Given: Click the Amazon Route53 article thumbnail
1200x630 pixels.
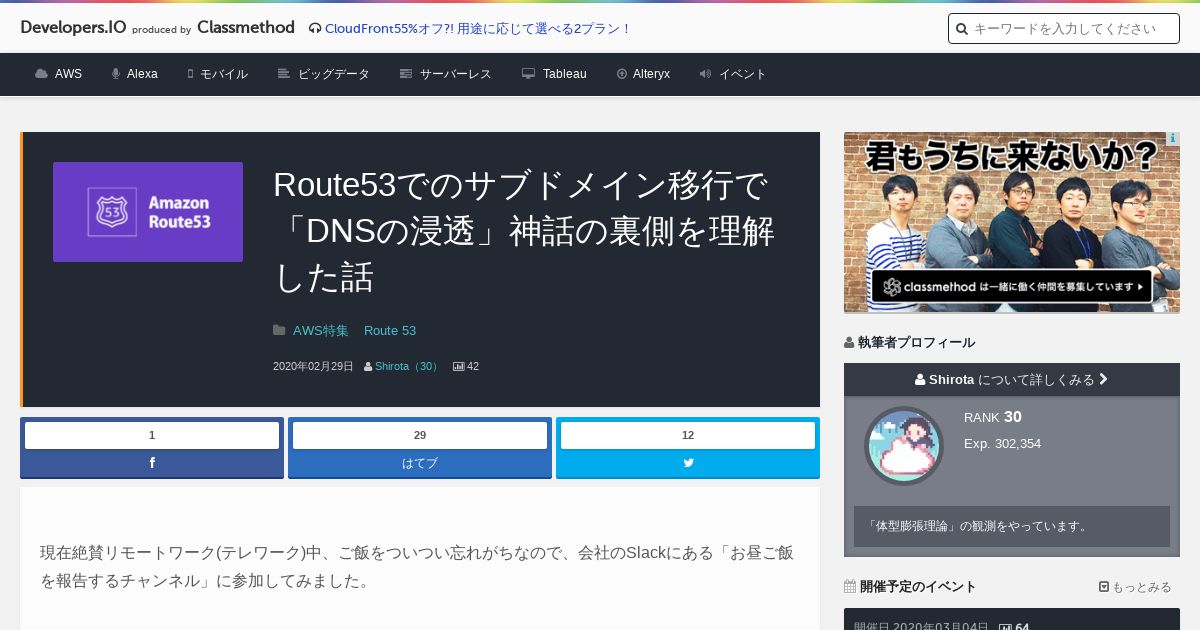Looking at the screenshot, I should [148, 212].
